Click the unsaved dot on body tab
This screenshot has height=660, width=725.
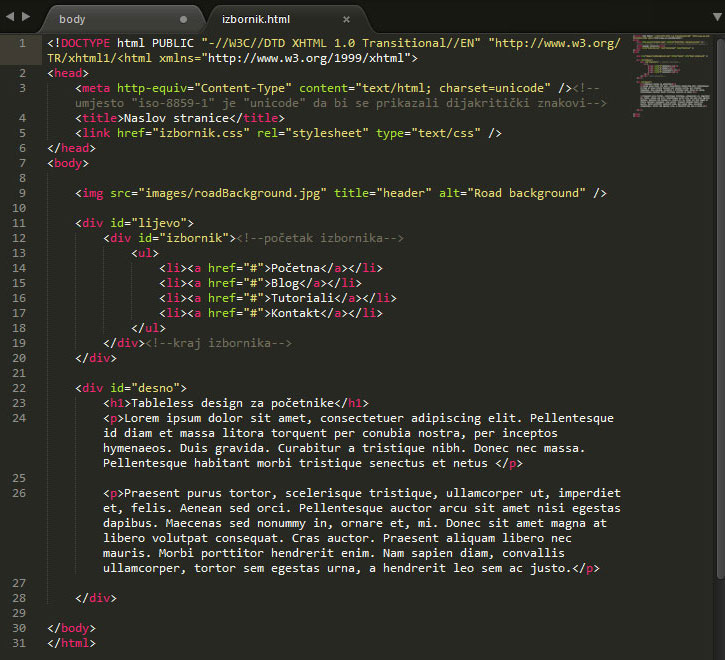pyautogui.click(x=183, y=19)
